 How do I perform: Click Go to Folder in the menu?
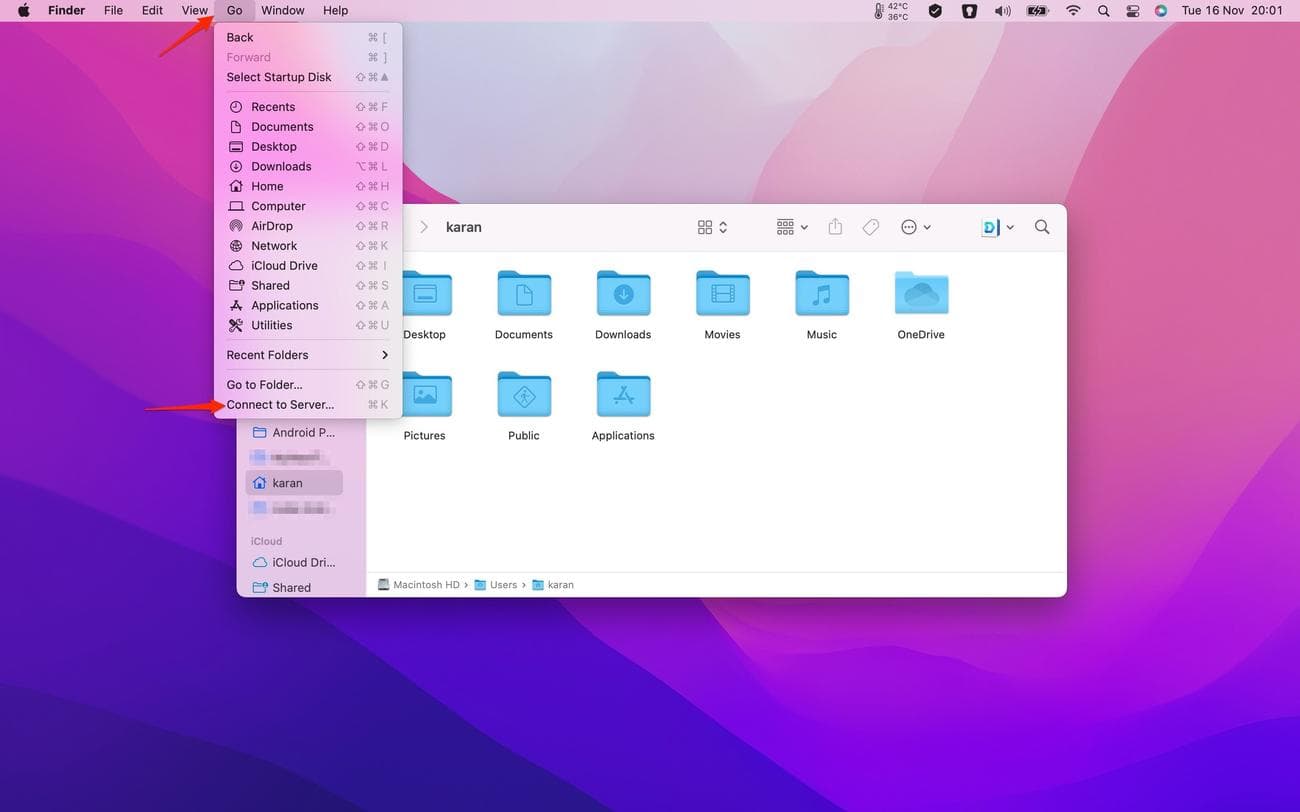click(263, 384)
